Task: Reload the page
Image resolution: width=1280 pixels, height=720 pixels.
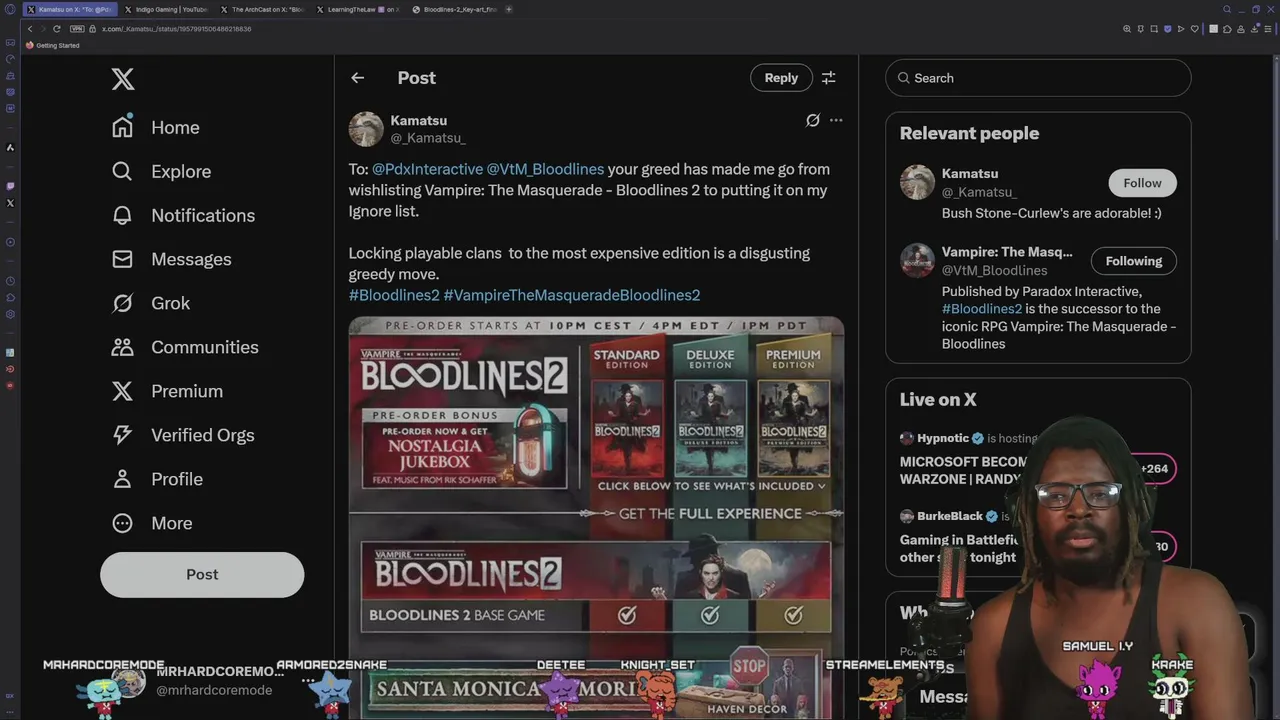Action: (56, 29)
